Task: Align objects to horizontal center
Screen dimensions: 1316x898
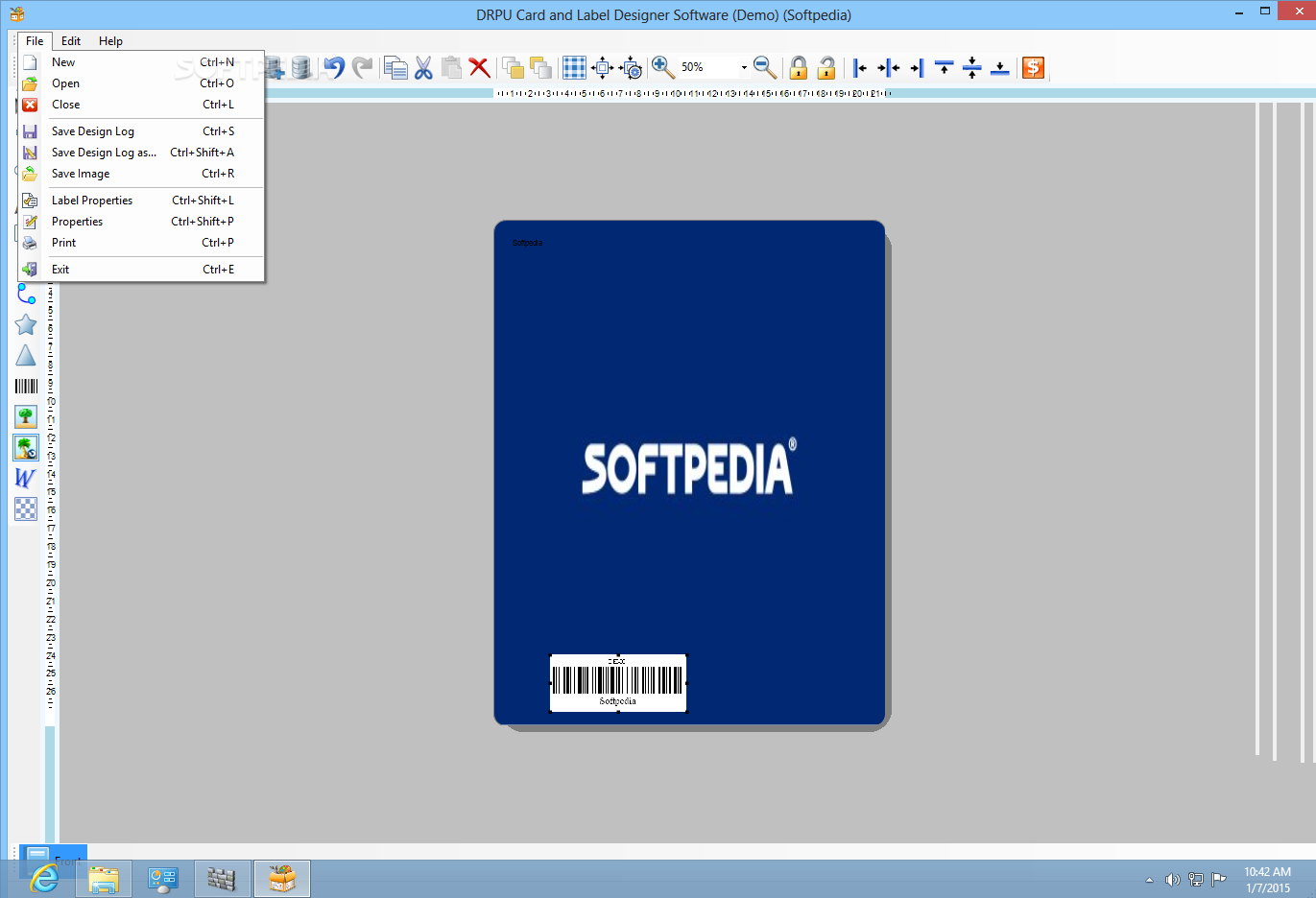Action: [x=889, y=67]
